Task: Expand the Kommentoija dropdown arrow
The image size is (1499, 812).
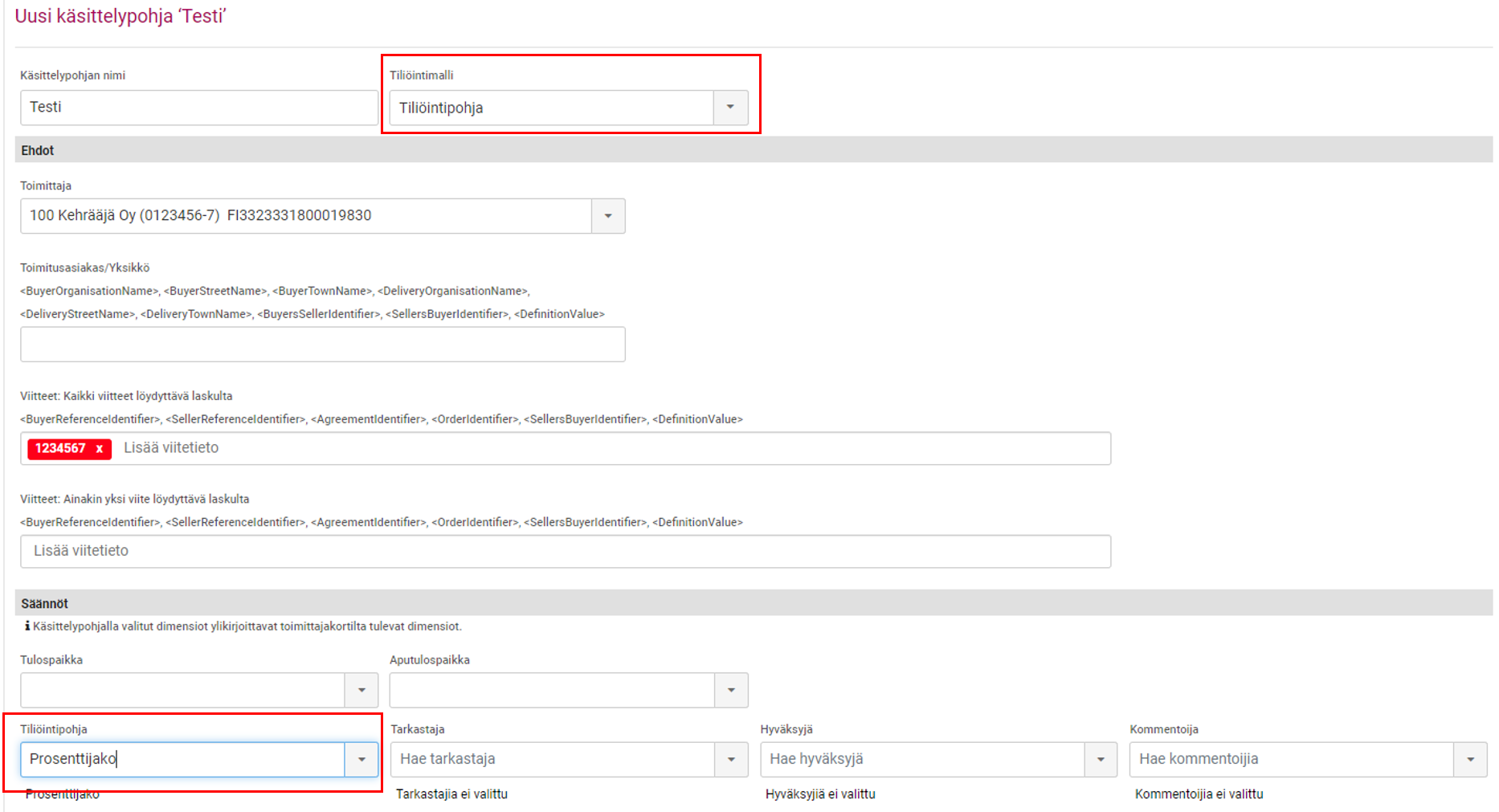Action: [1470, 759]
